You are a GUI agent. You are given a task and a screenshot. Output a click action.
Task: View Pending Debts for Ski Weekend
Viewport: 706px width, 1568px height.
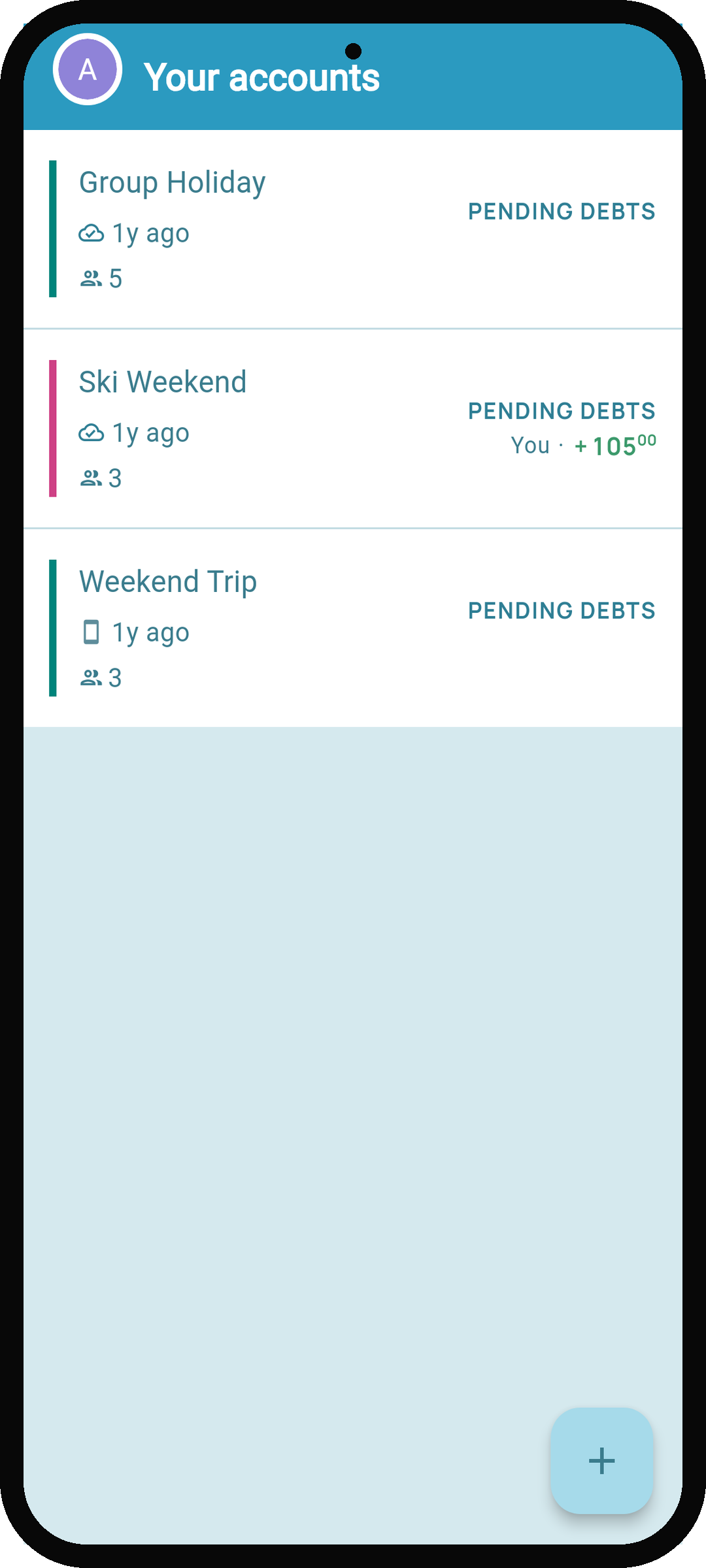(x=562, y=411)
